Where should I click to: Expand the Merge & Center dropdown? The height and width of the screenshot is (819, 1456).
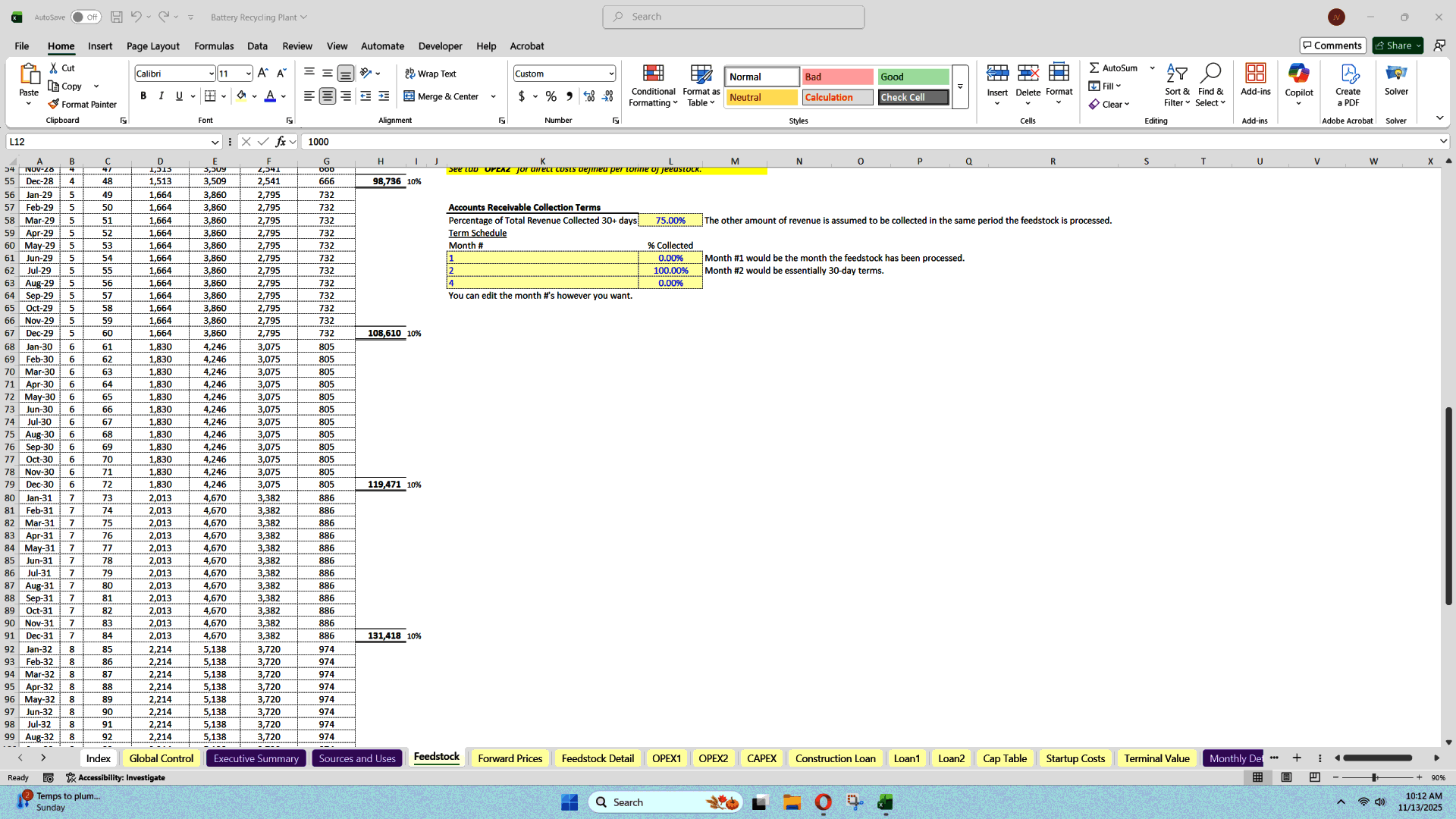point(493,96)
